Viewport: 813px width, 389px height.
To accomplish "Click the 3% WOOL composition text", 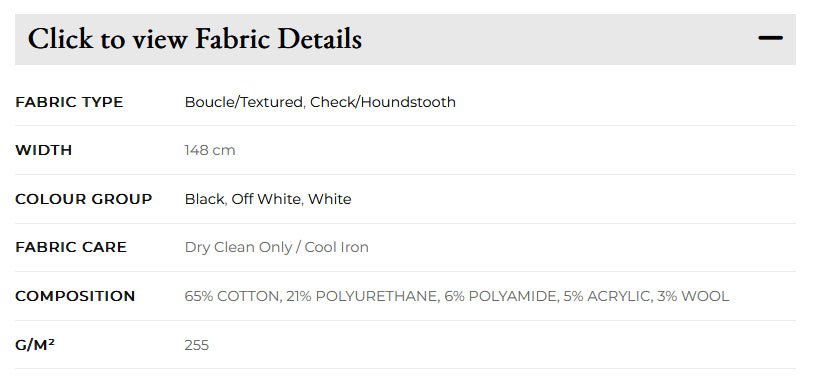I will [693, 296].
